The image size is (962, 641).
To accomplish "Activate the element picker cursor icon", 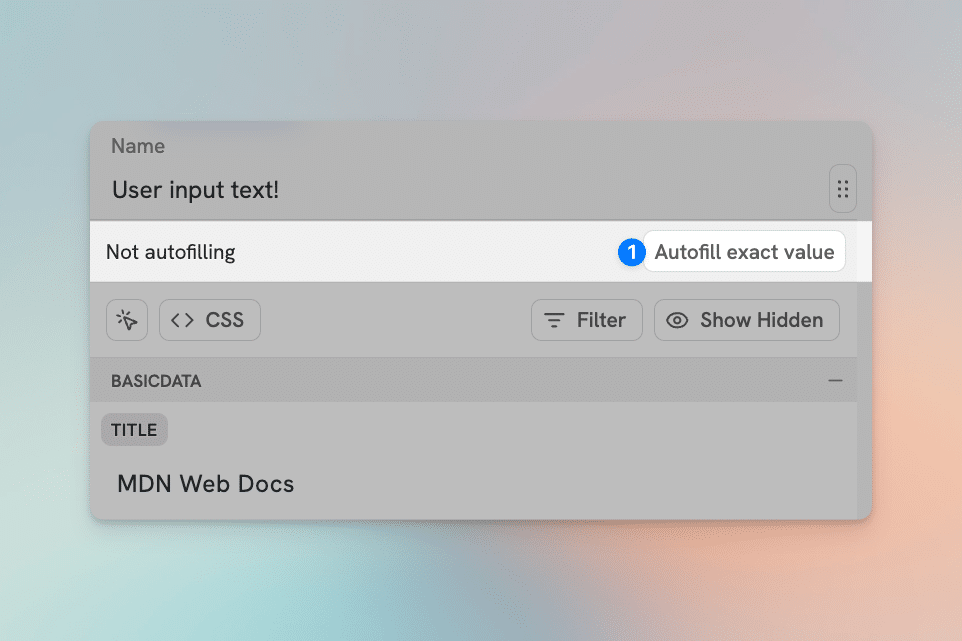I will [x=127, y=320].
